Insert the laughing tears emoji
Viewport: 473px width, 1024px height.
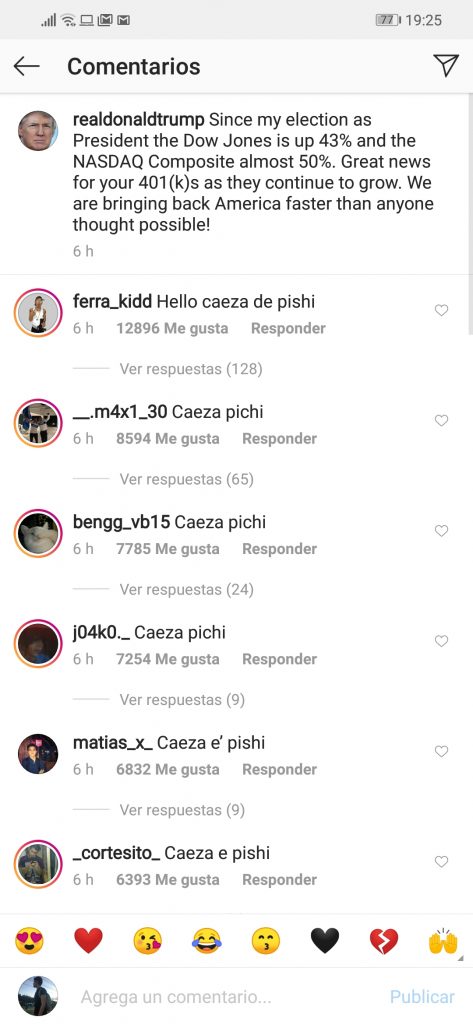point(206,941)
